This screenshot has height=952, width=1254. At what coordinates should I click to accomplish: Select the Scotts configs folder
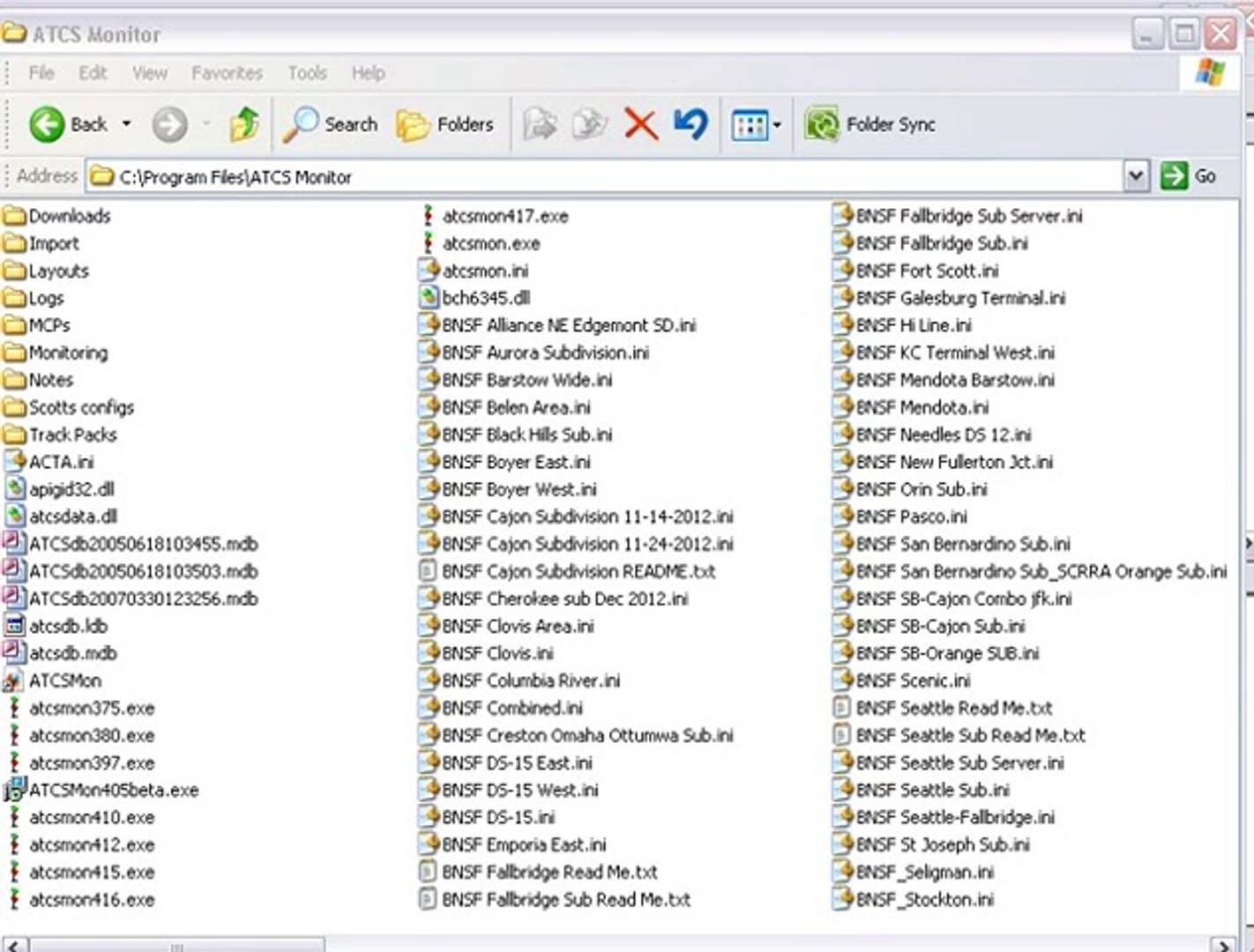(69, 407)
